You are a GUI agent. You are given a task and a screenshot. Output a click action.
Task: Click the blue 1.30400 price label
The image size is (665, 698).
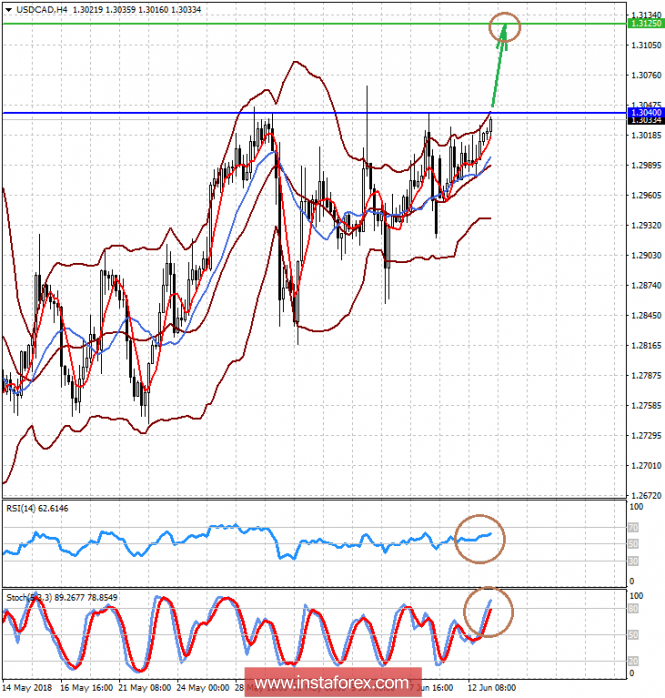pos(644,113)
